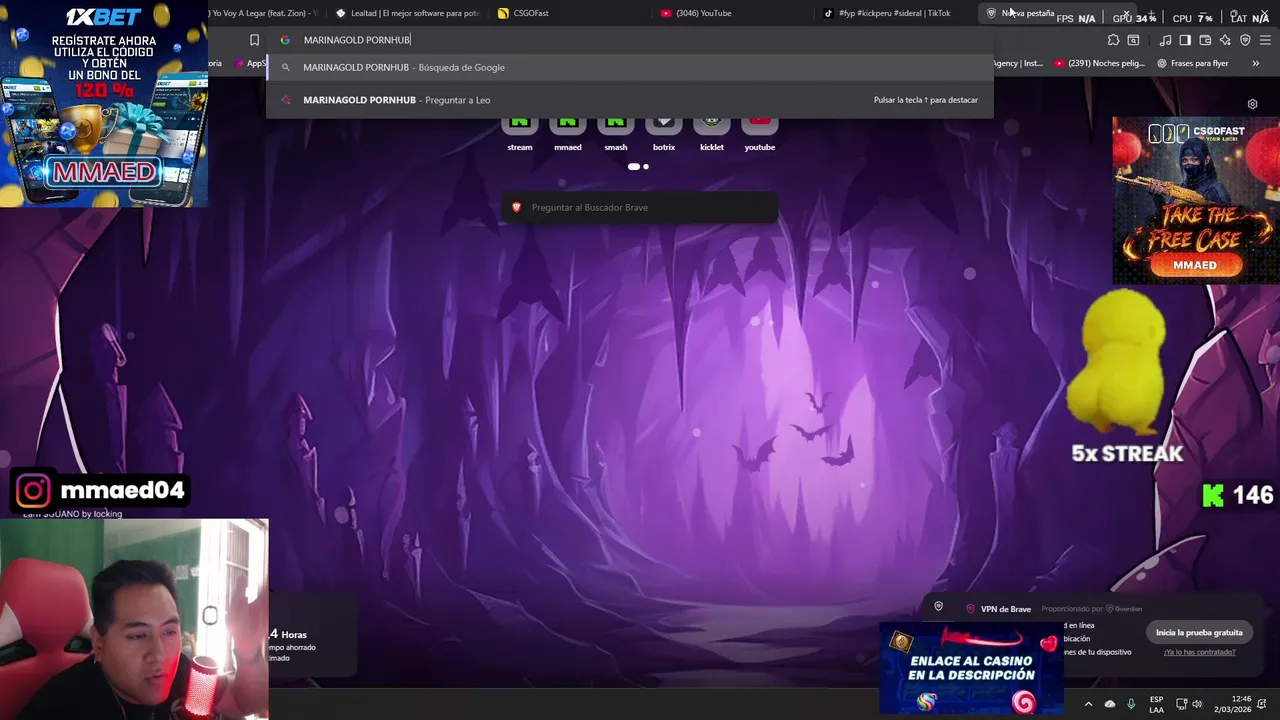Open the botrix shortcut tile
This screenshot has height=720, width=1280.
664,133
